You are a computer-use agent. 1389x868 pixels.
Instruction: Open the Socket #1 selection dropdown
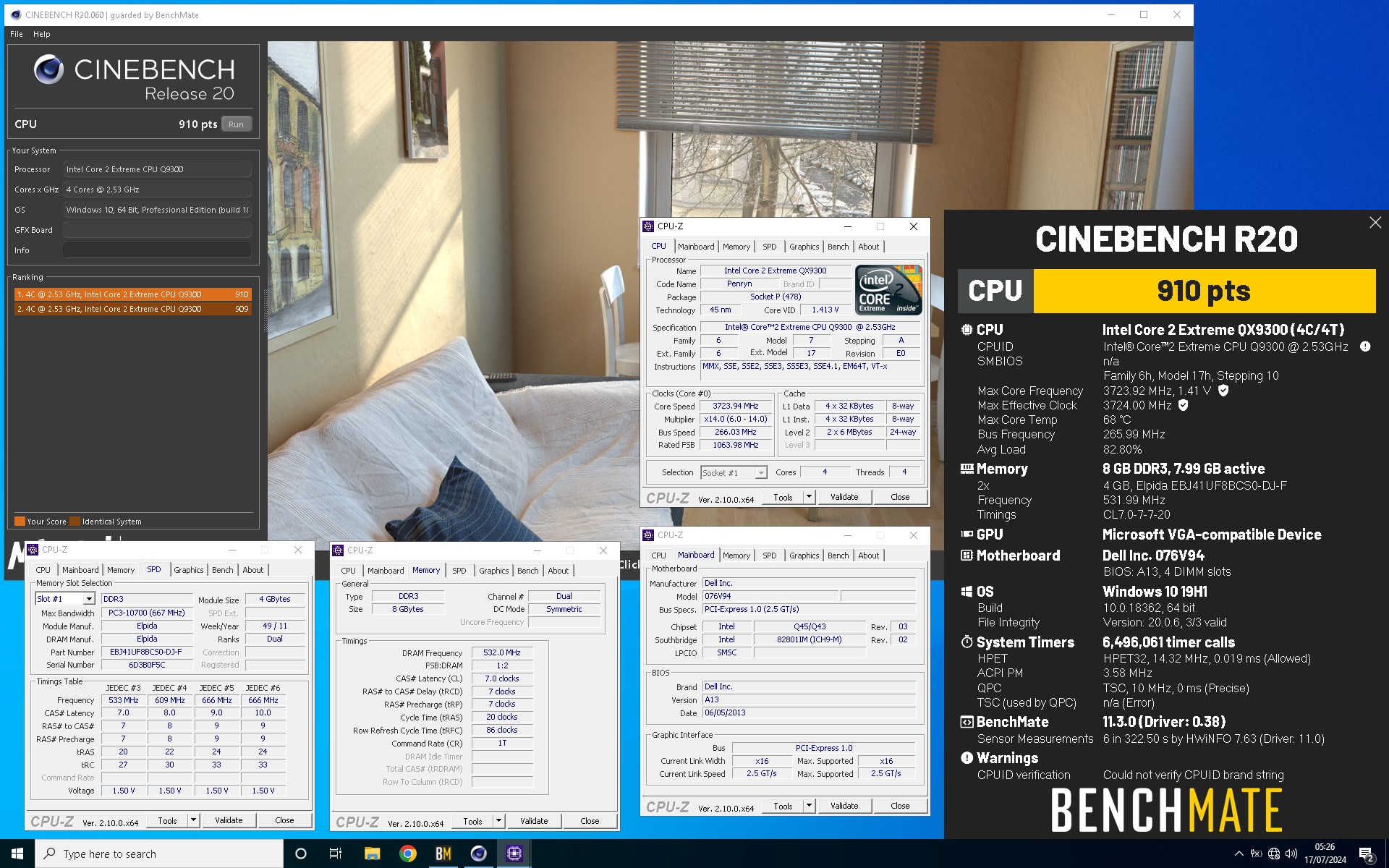point(761,473)
